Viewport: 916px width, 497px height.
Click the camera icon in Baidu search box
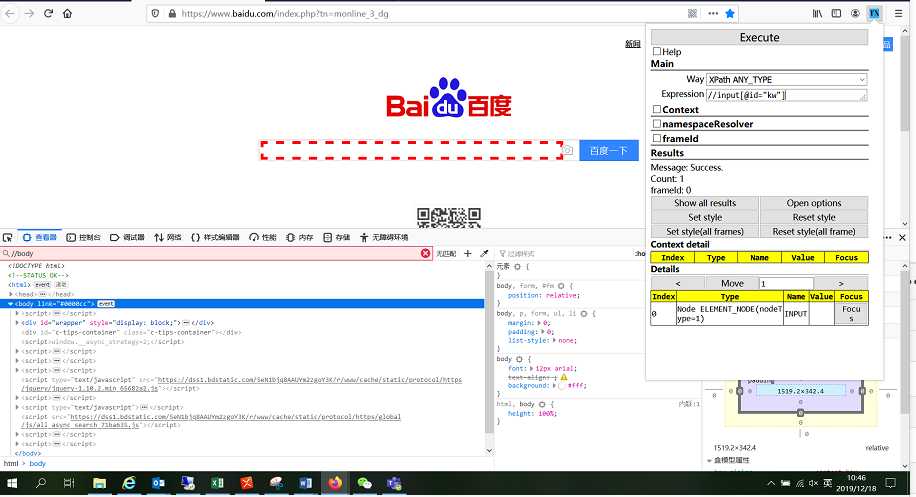tap(568, 151)
